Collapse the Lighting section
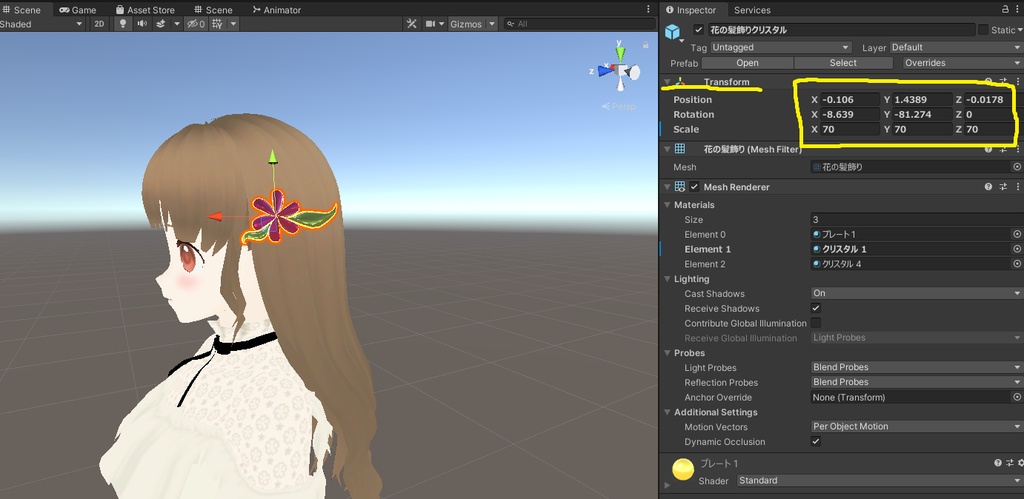This screenshot has height=499, width=1024. click(668, 279)
